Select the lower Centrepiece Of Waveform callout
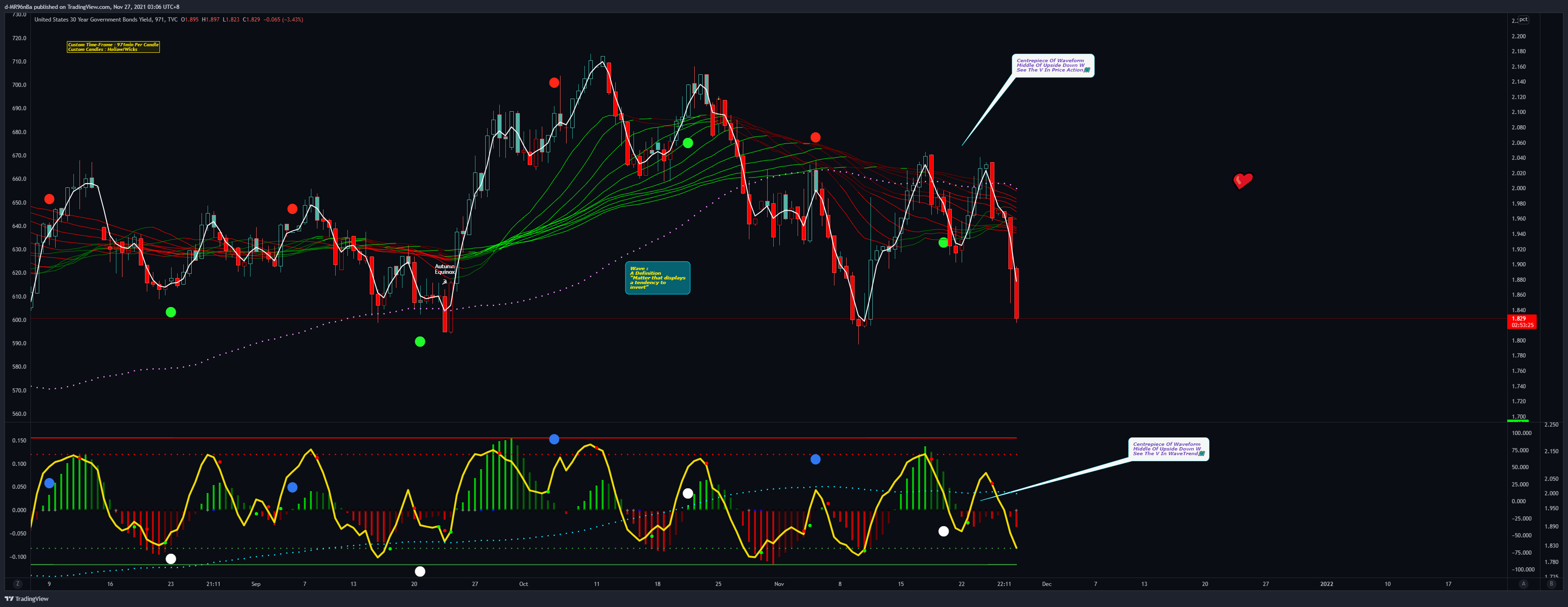1568x607 pixels. 1168,449
